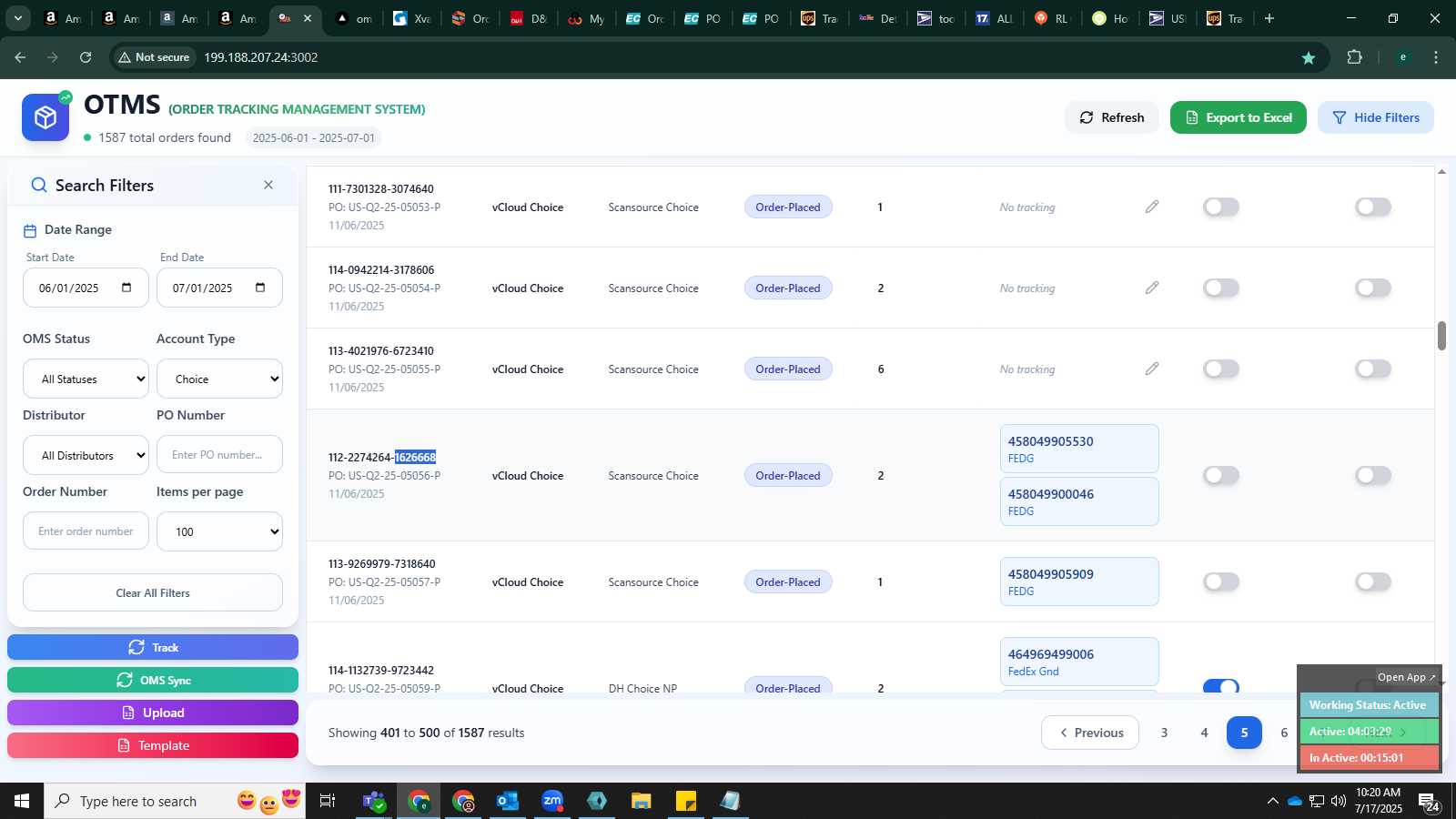The width and height of the screenshot is (1456, 819).
Task: Reload the page in the browser
Action: [86, 57]
